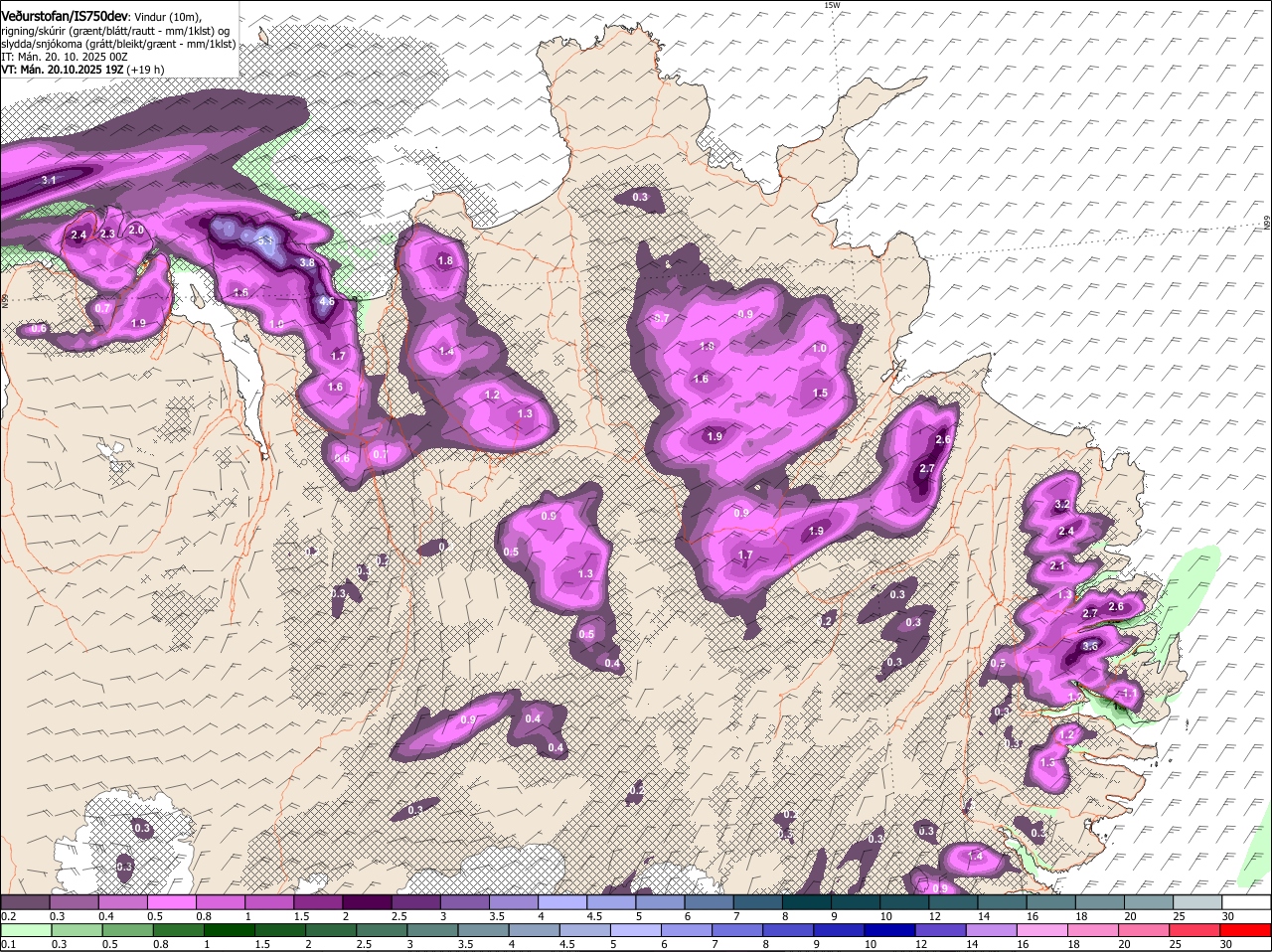Click the 2.0 value on the map
Viewport: 1272px width, 952px height.
coord(137,230)
